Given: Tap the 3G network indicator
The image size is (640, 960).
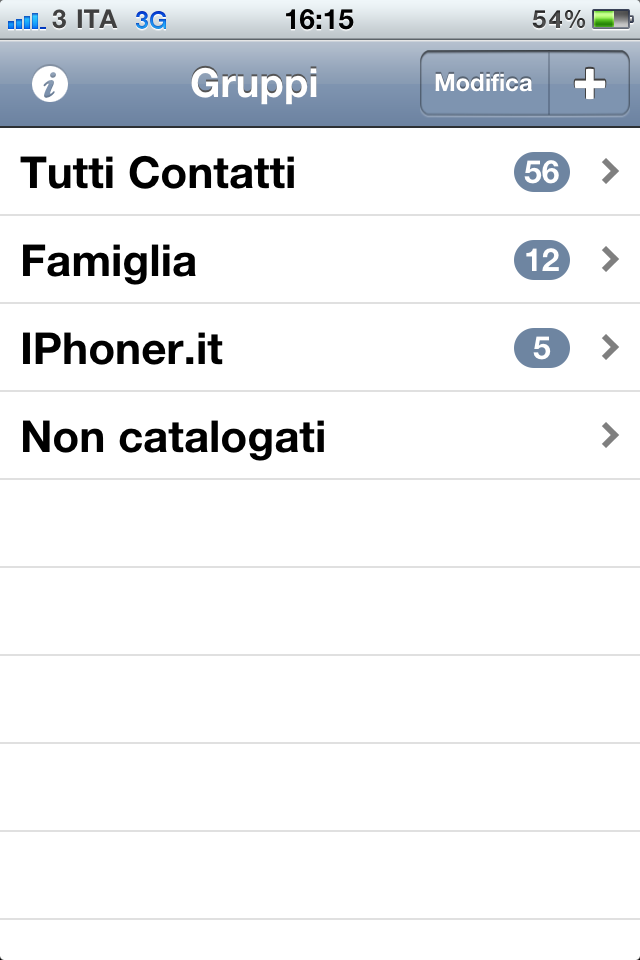Looking at the screenshot, I should point(151,20).
